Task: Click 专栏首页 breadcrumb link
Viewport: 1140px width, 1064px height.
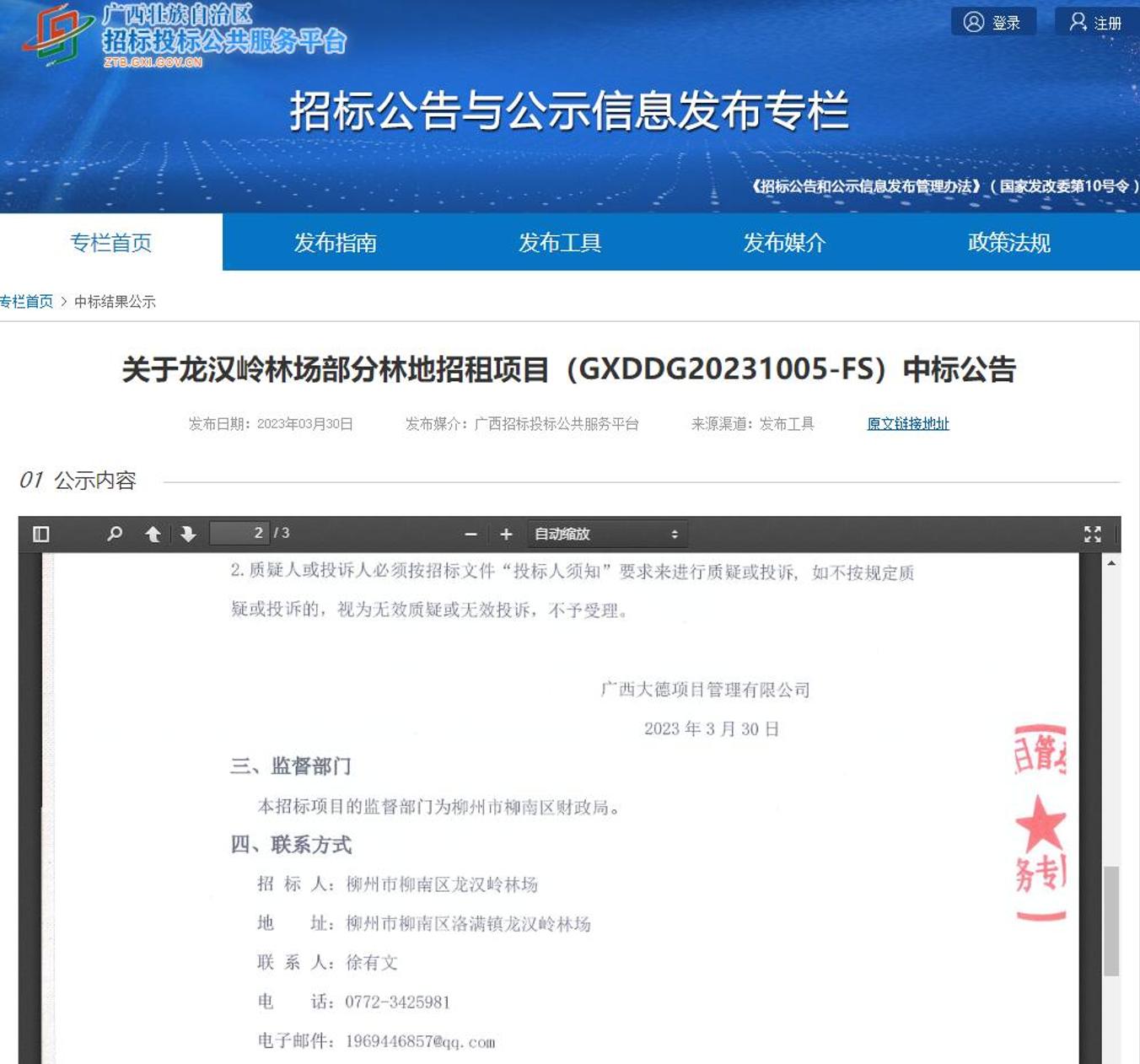Action: (x=27, y=302)
